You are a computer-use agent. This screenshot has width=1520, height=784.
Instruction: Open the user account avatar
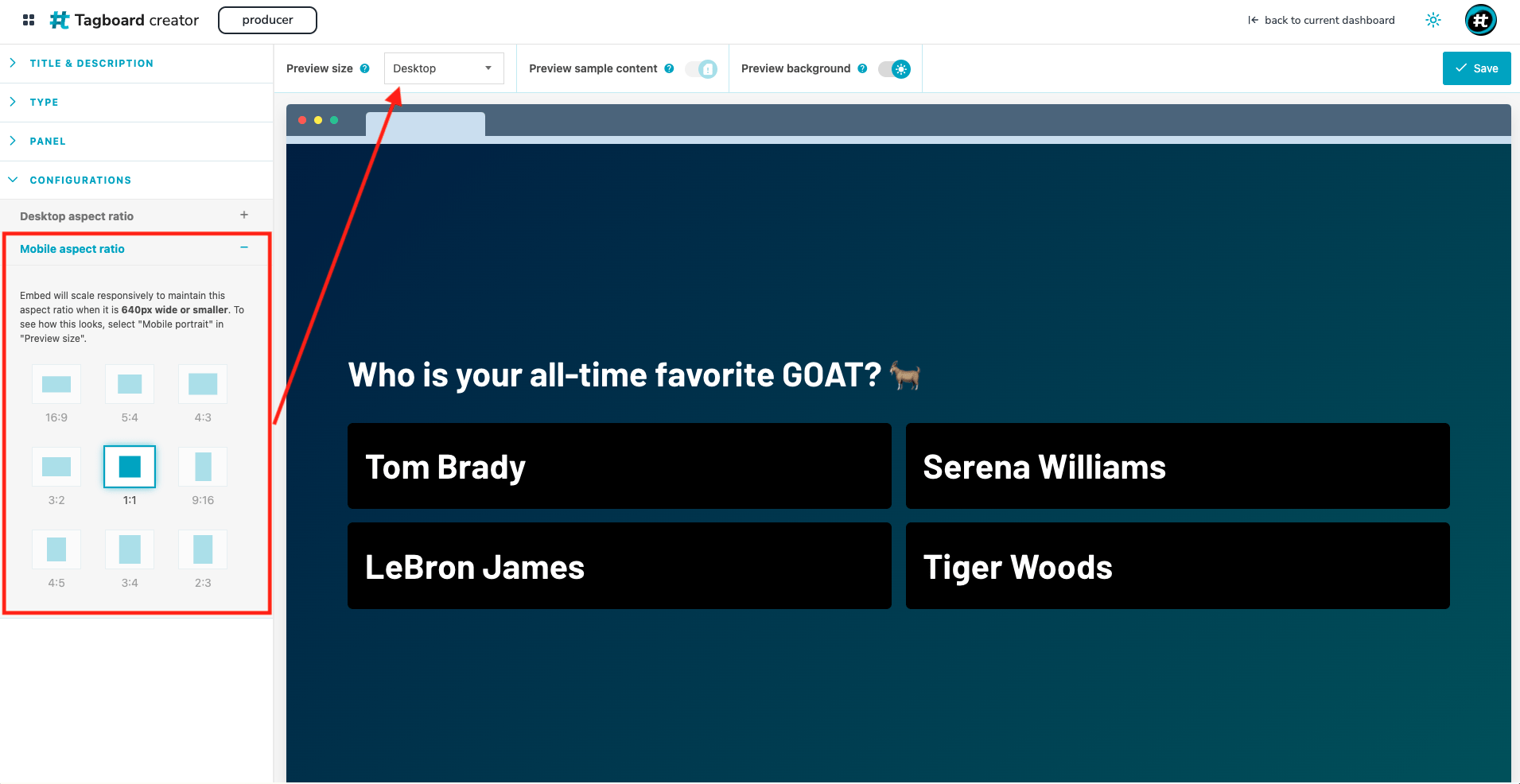[x=1481, y=20]
